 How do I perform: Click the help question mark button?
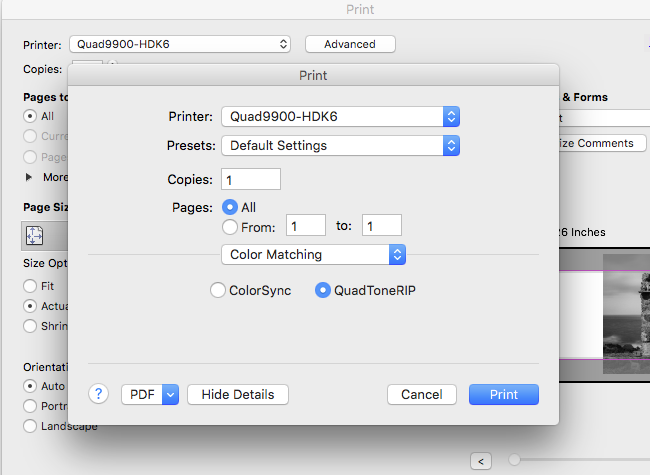[x=98, y=394]
